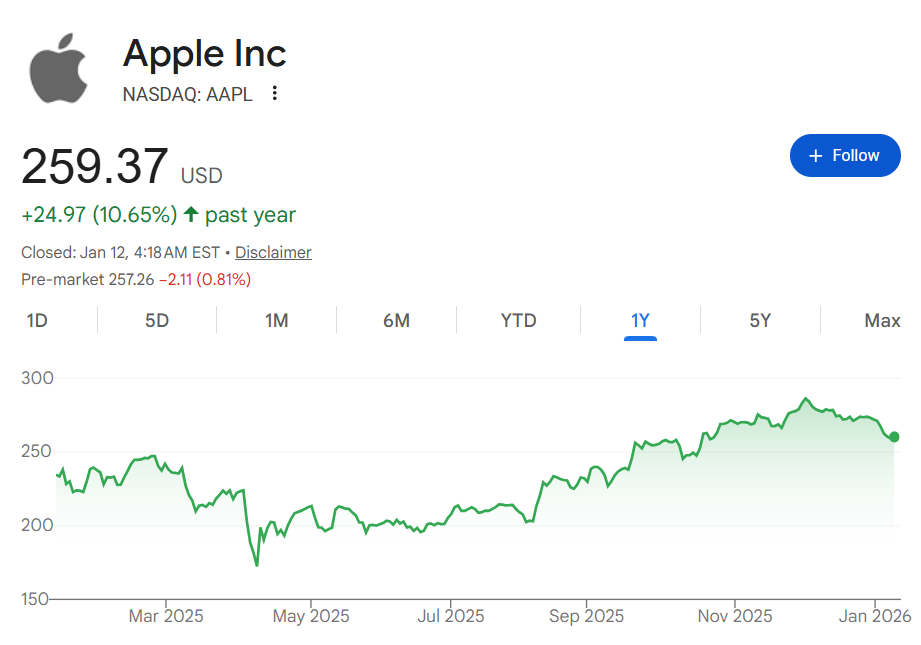This screenshot has height=645, width=921.
Task: Click the Apple Inc title
Action: pos(205,54)
